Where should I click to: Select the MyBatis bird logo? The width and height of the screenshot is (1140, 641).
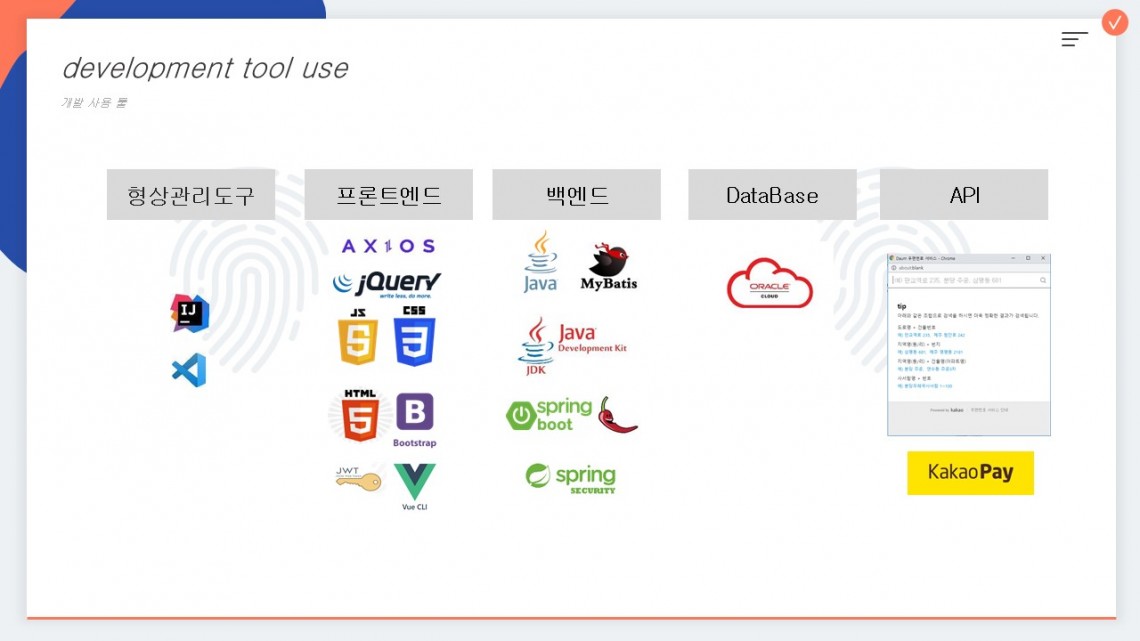pos(609,267)
